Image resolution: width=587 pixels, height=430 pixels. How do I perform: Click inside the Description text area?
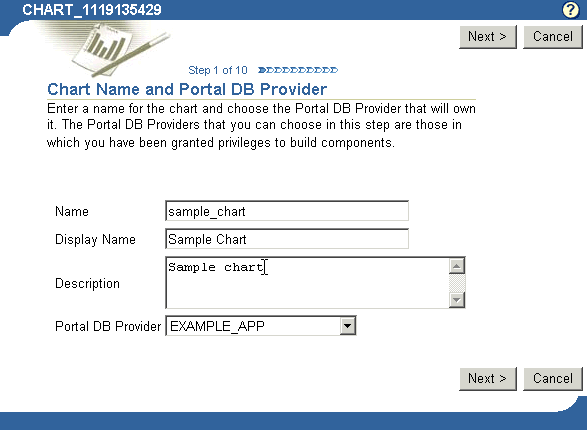pyautogui.click(x=307, y=283)
